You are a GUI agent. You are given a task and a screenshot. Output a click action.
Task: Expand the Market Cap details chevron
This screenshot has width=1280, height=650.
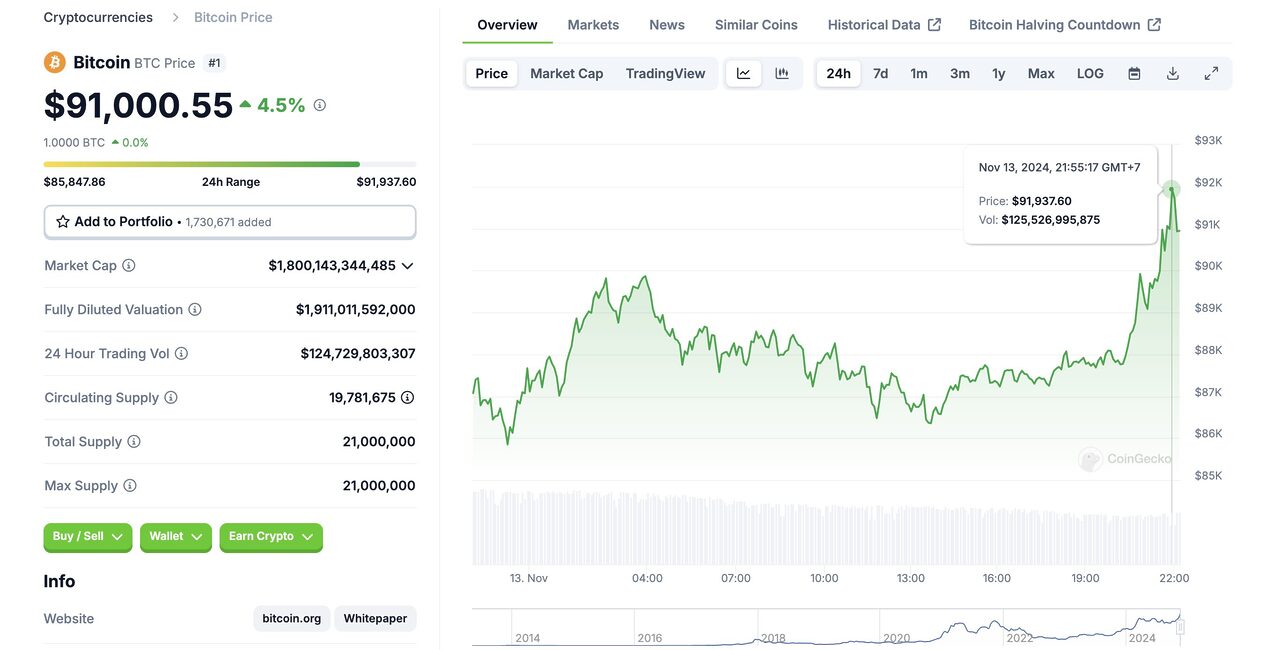pyautogui.click(x=407, y=266)
